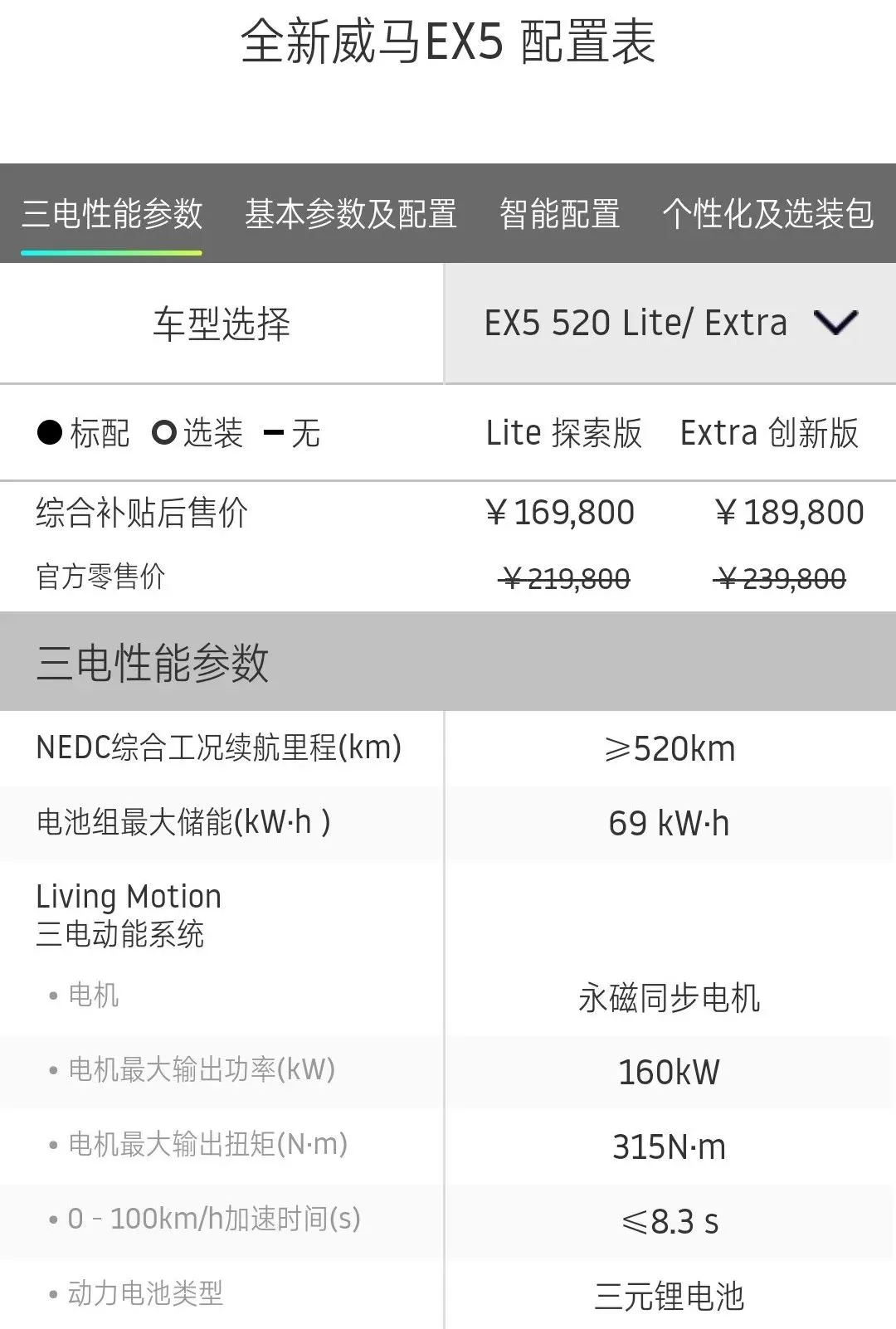Viewport: 896px width, 1329px height.
Task: Open the 基本参数及配置 tab
Action: click(x=350, y=214)
